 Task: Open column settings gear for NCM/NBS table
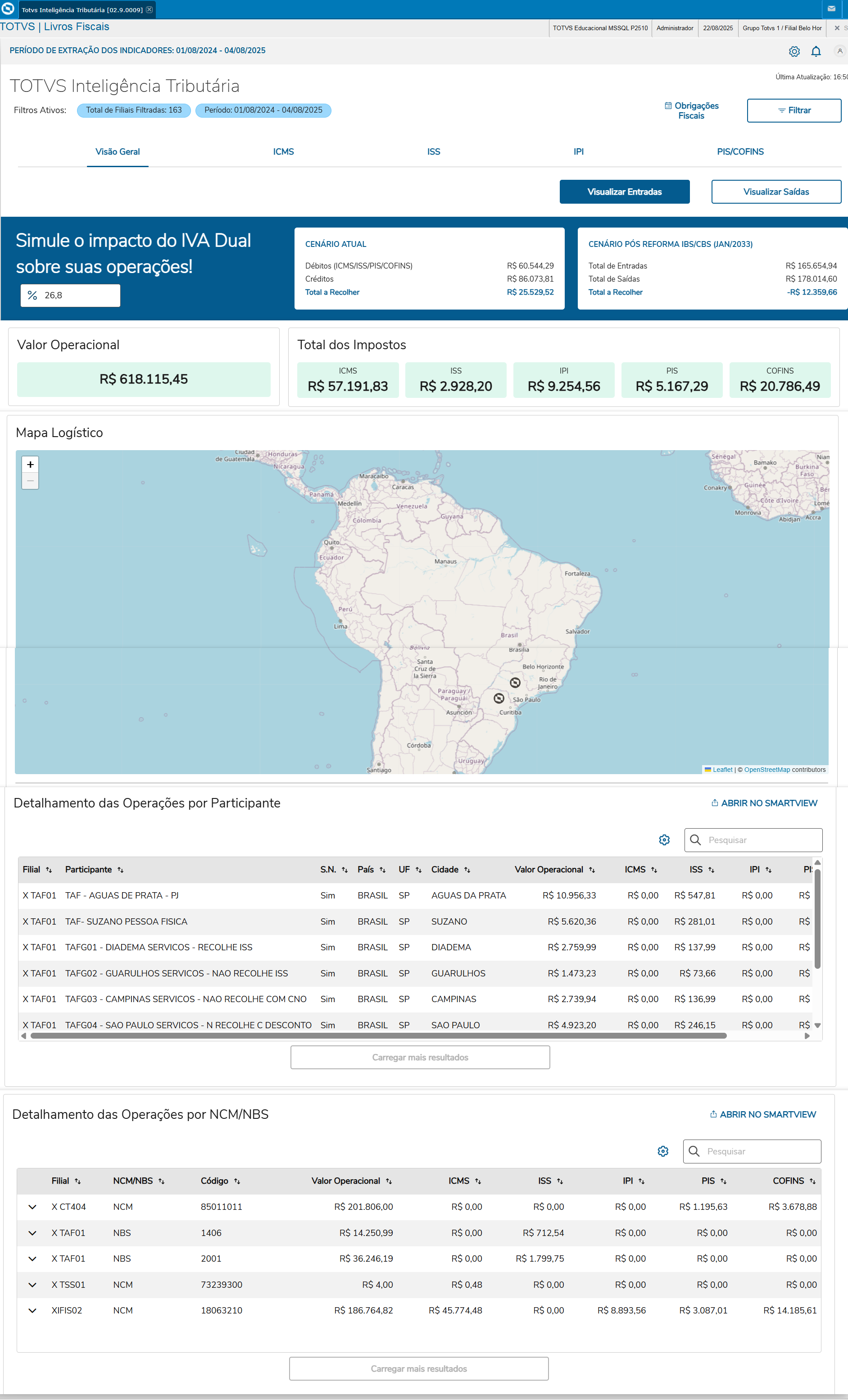click(663, 1151)
